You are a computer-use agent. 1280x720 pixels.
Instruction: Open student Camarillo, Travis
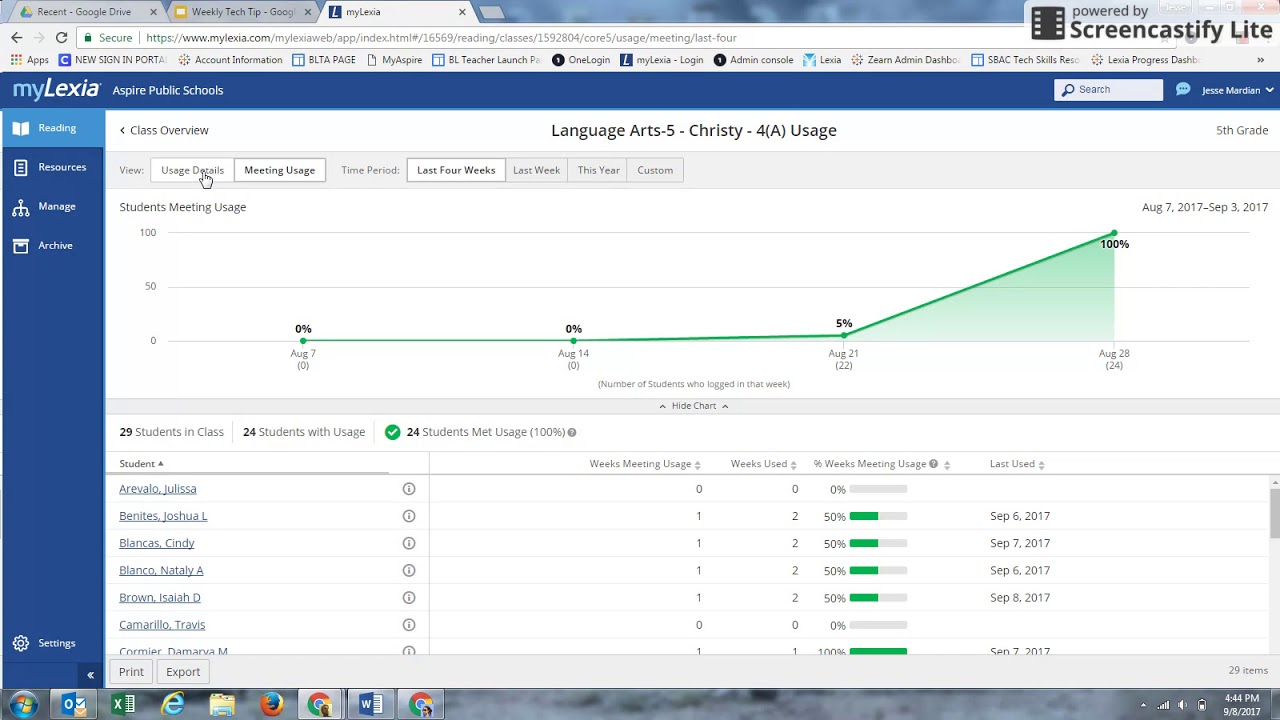(x=162, y=625)
